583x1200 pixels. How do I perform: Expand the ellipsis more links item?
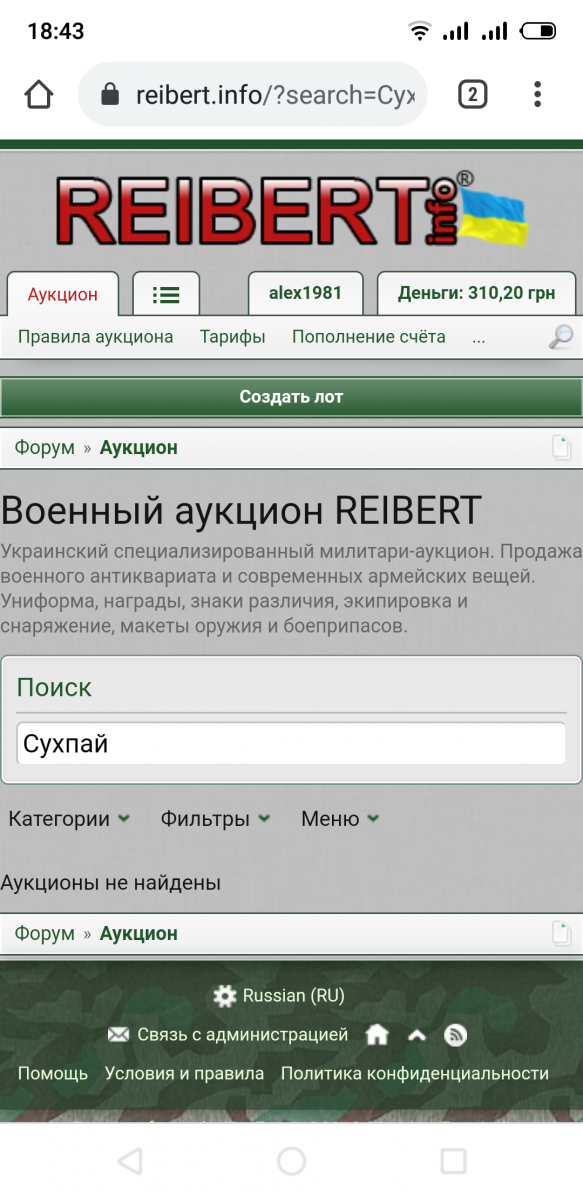479,338
